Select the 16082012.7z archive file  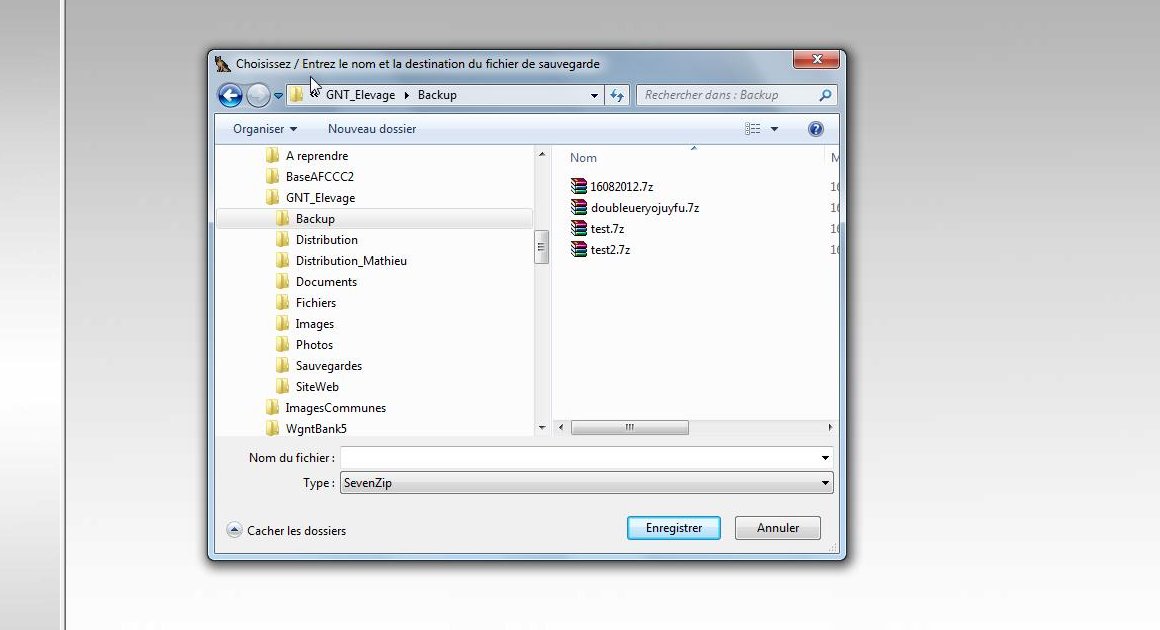pyautogui.click(x=621, y=186)
